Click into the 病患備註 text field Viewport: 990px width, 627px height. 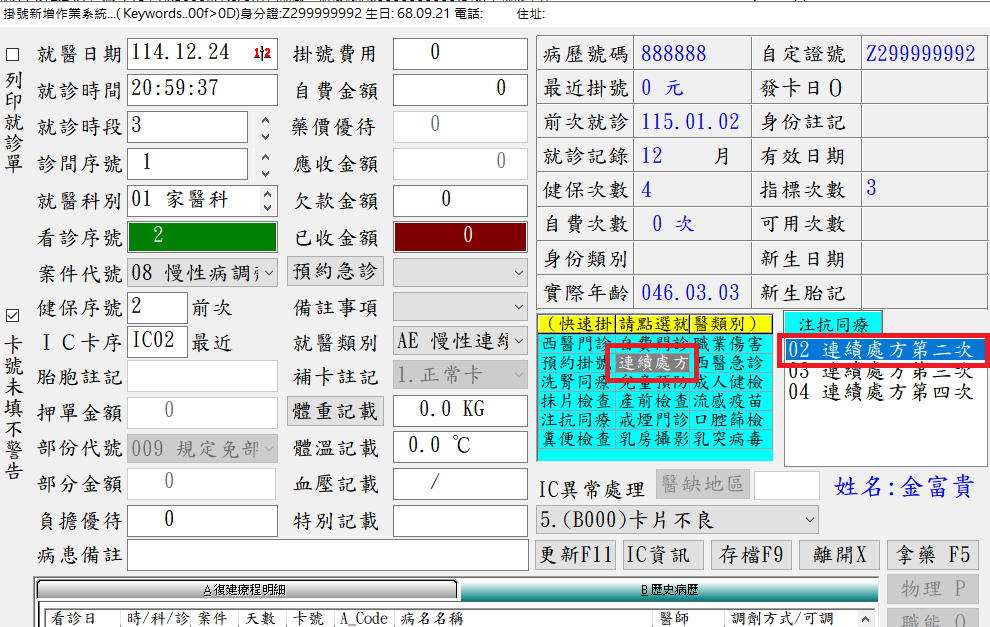pyautogui.click(x=327, y=554)
